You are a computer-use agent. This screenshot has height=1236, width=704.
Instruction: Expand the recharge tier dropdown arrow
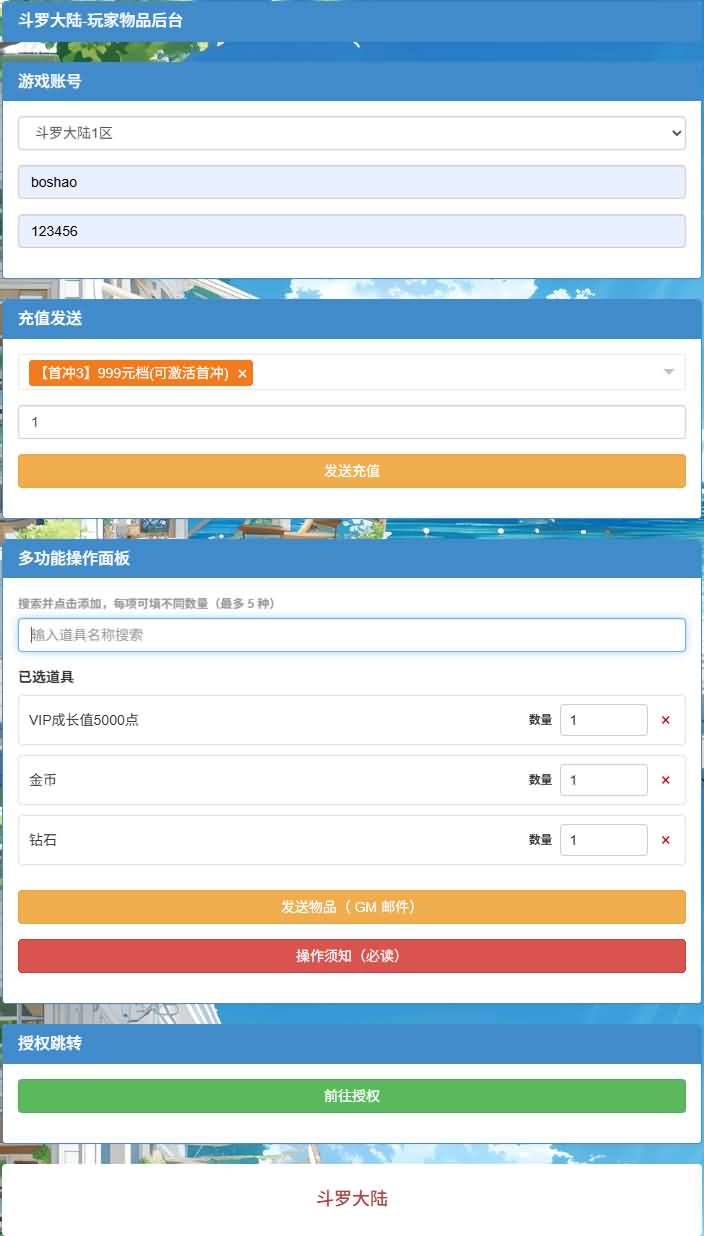tap(669, 372)
